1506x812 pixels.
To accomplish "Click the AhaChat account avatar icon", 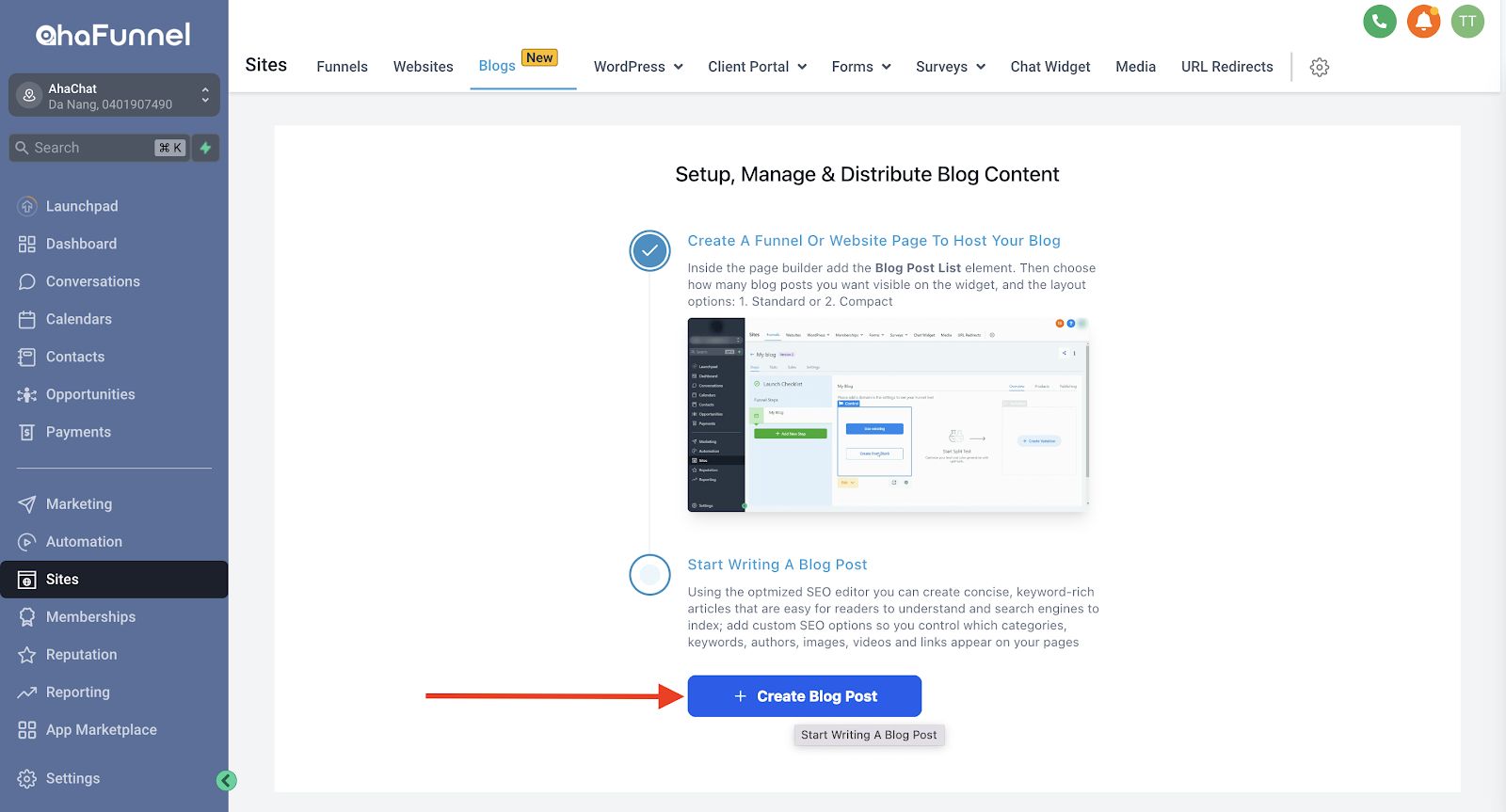I will [x=29, y=95].
